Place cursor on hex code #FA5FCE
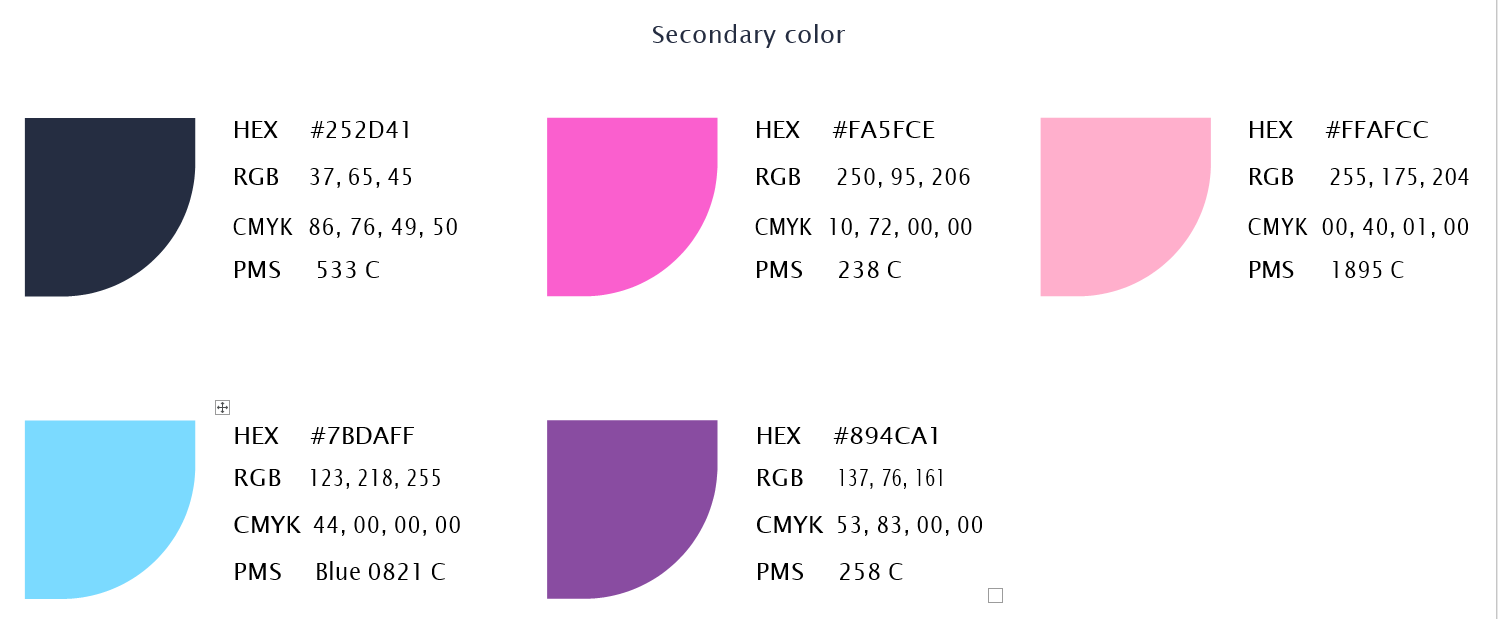The height and width of the screenshot is (619, 1498). click(883, 130)
